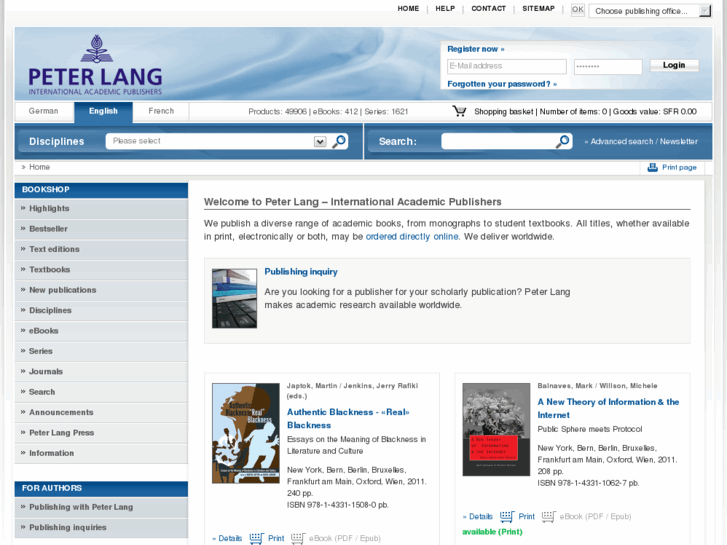Open HELP in the top menu
Viewport: 727px width, 545px height.
click(445, 8)
